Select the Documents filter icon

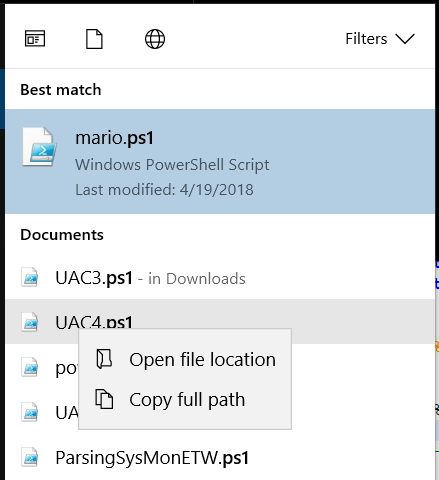(94, 39)
